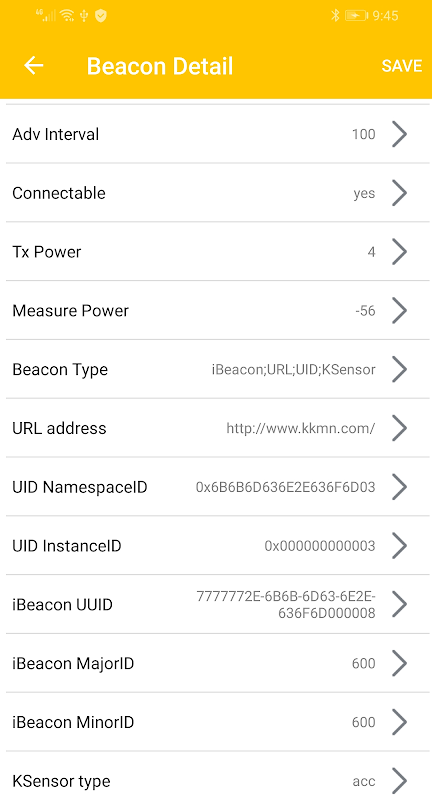The width and height of the screenshot is (432, 800).
Task: Tap the shield security status icon
Action: click(101, 16)
